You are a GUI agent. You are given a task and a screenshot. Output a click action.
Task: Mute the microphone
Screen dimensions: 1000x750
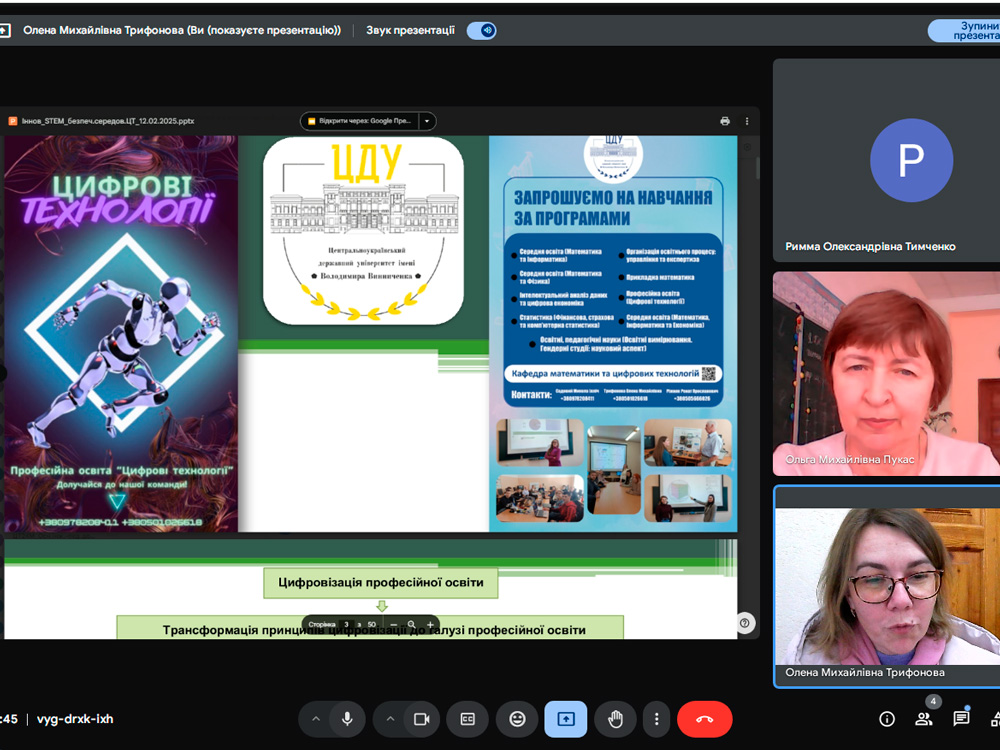point(347,719)
